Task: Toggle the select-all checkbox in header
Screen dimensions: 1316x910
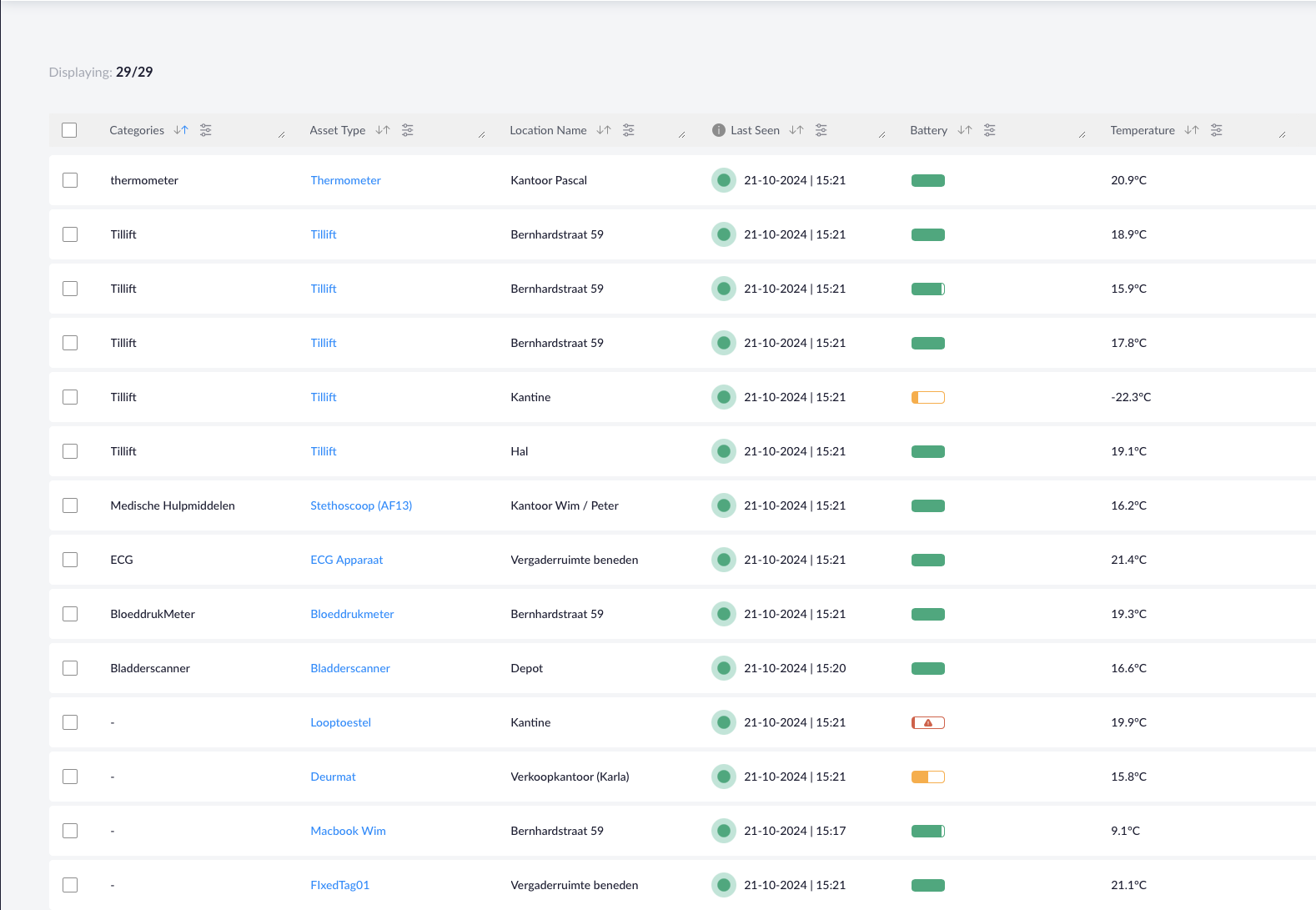Action: tap(69, 130)
